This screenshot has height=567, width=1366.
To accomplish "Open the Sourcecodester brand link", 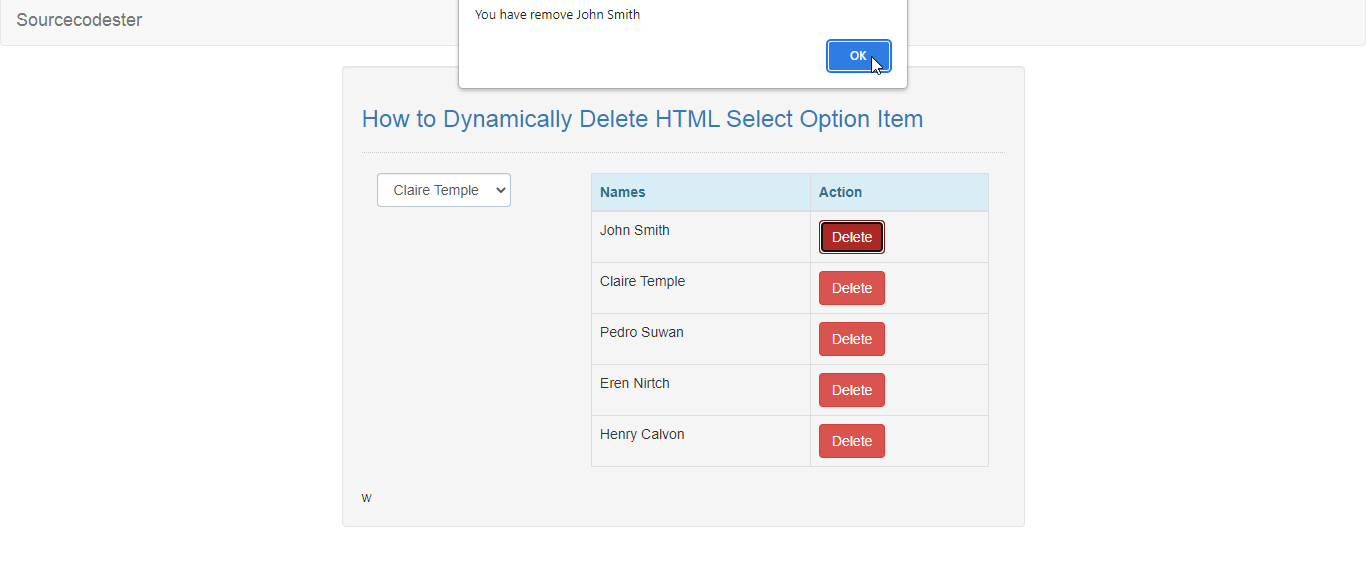I will coord(79,20).
